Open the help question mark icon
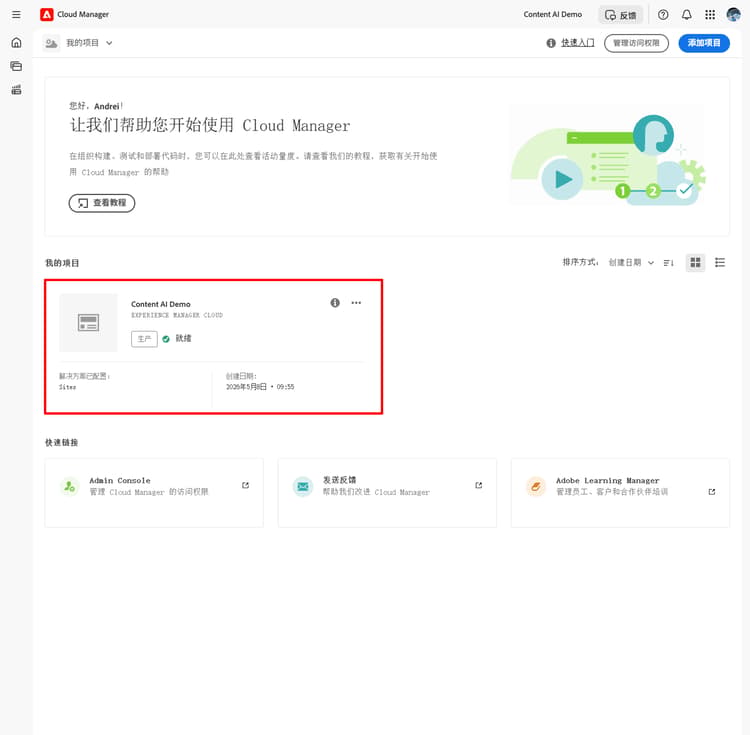Screen dimensions: 750x735 [x=663, y=15]
